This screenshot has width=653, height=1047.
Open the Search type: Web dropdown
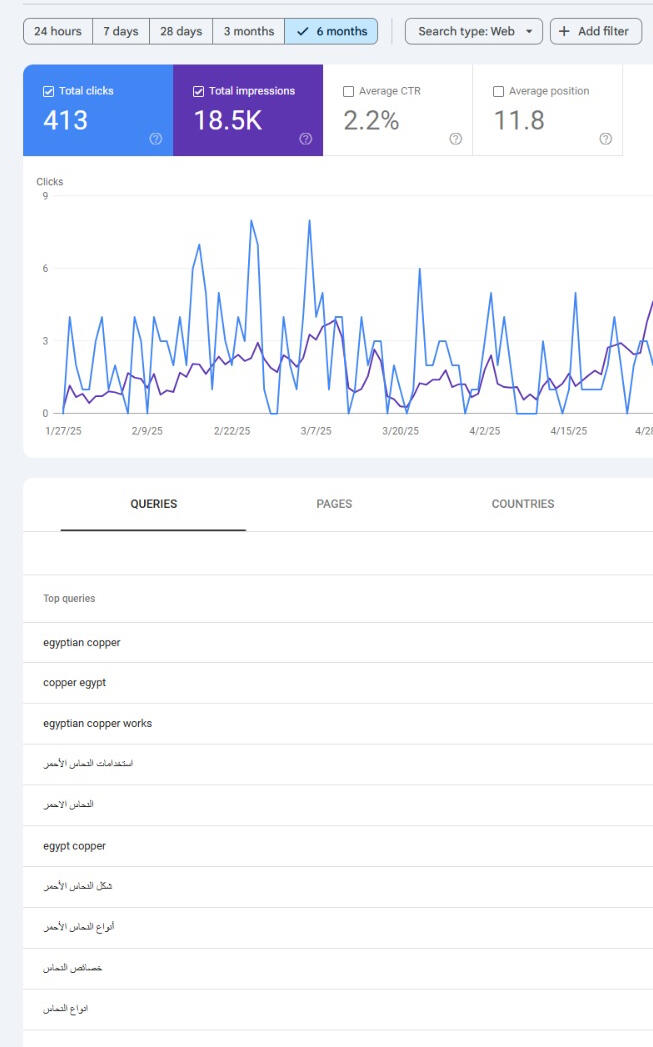[474, 31]
